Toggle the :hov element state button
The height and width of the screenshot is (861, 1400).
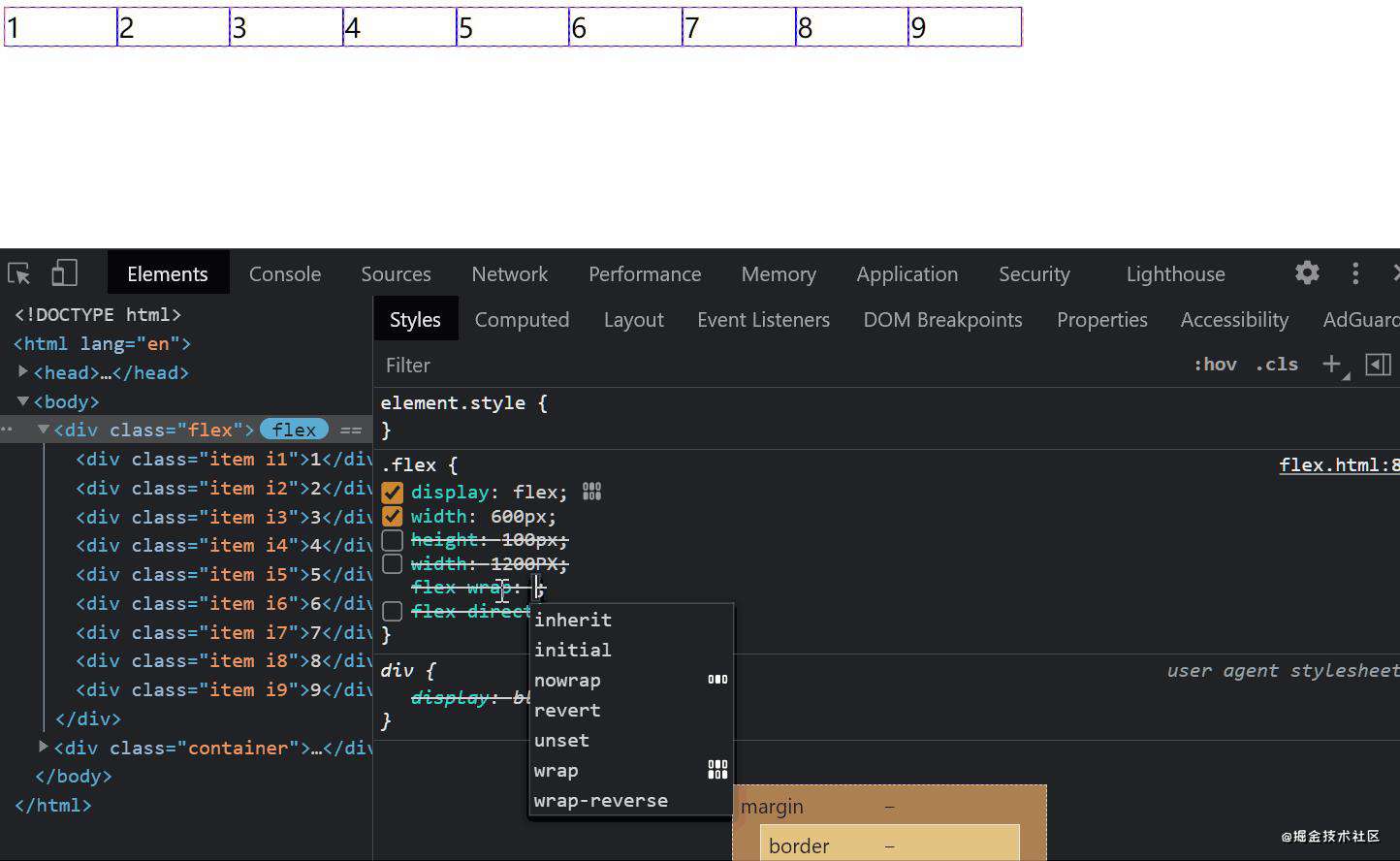click(x=1215, y=365)
